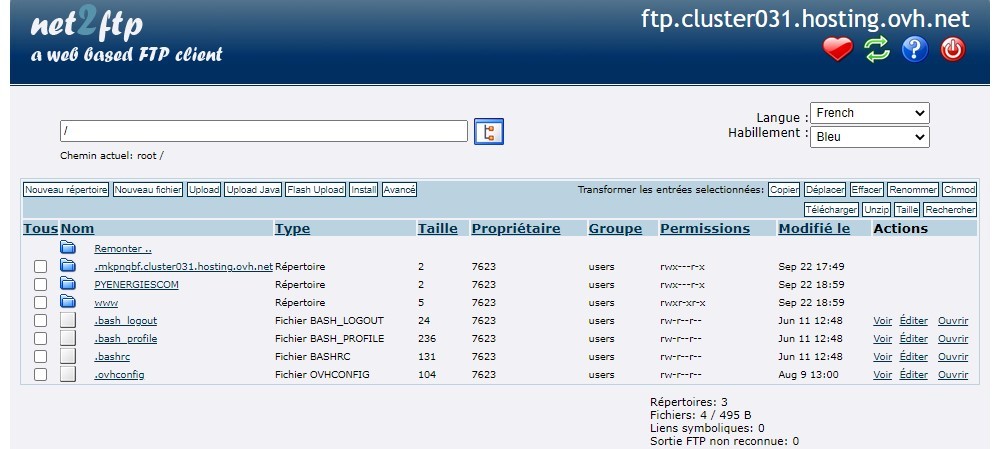Click the red power logout icon
Screen dimensions: 998x449
pos(953,49)
